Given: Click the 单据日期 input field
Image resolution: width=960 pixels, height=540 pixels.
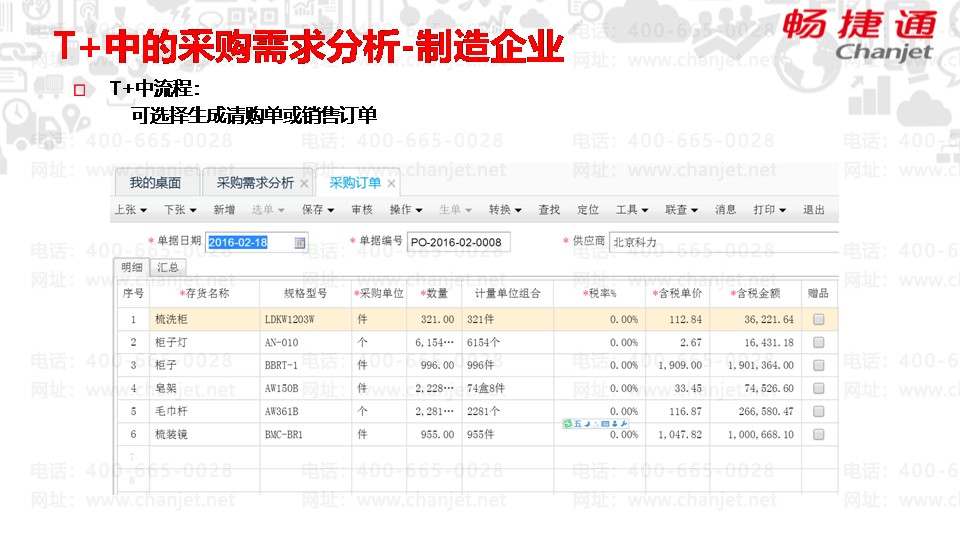Looking at the screenshot, I should (x=257, y=242).
